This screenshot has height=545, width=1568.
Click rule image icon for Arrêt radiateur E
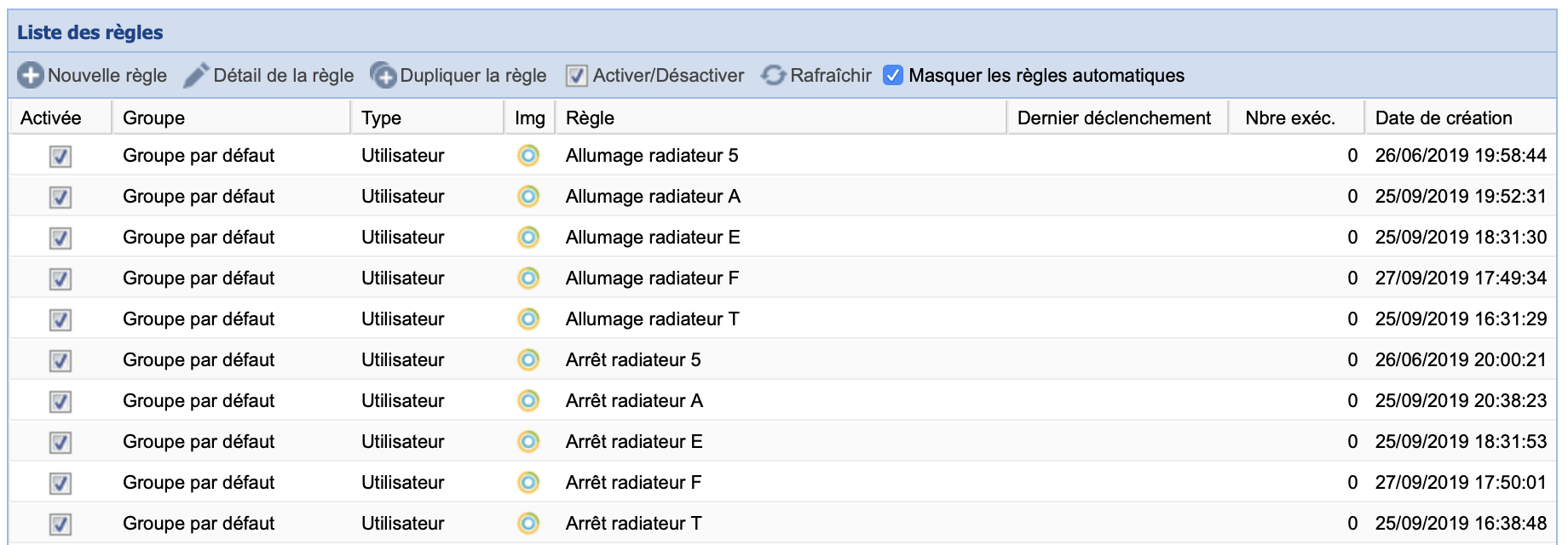point(528,441)
